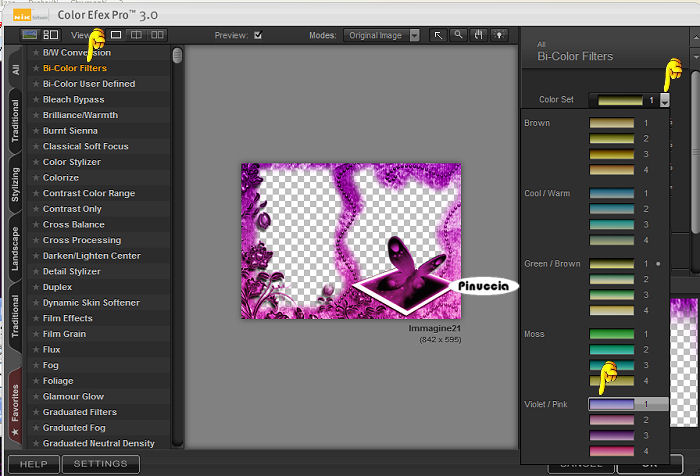700x476 pixels.
Task: Toggle favorite star for Burnt Sienna
Action: [x=36, y=131]
